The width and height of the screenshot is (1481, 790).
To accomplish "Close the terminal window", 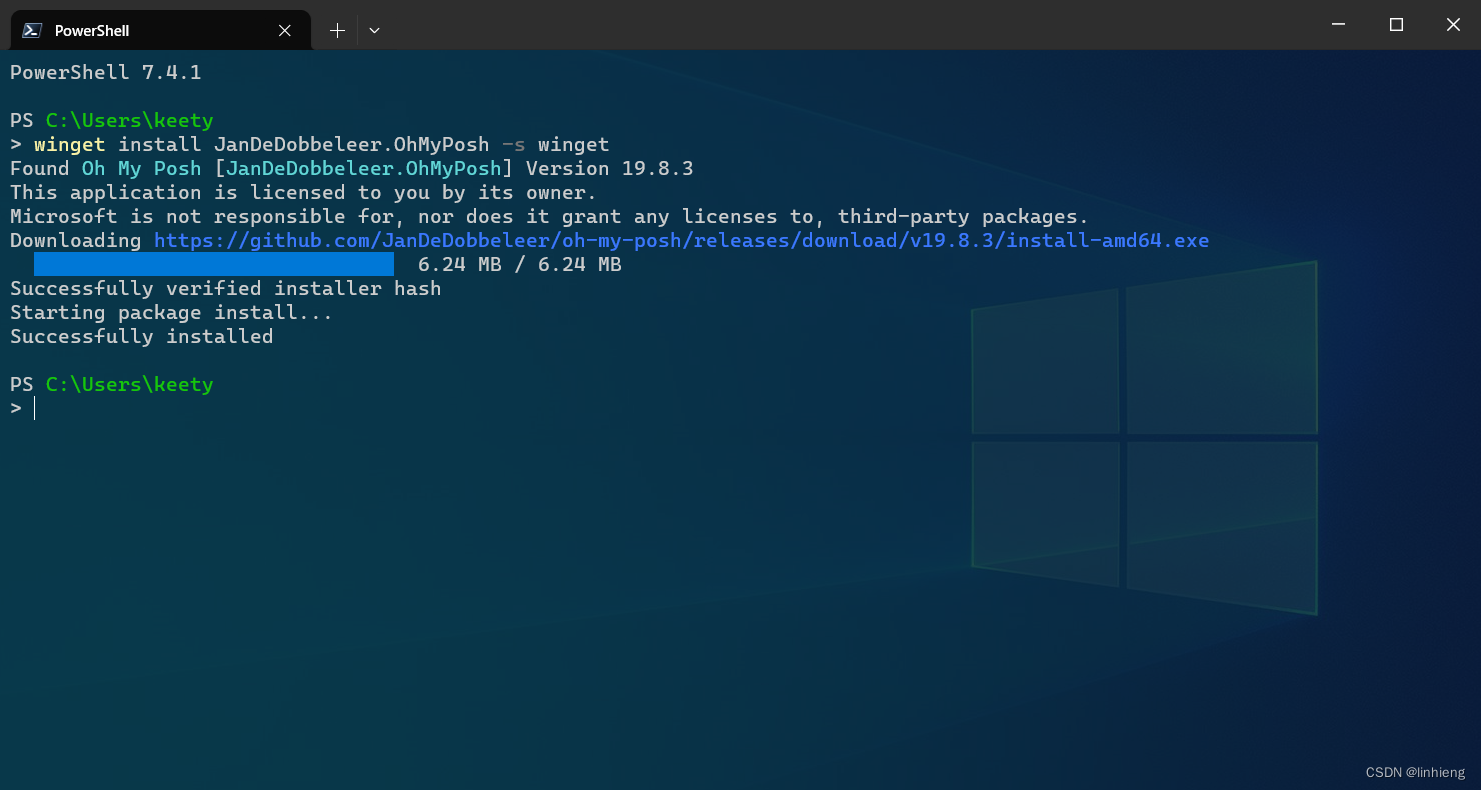I will click(x=1453, y=25).
